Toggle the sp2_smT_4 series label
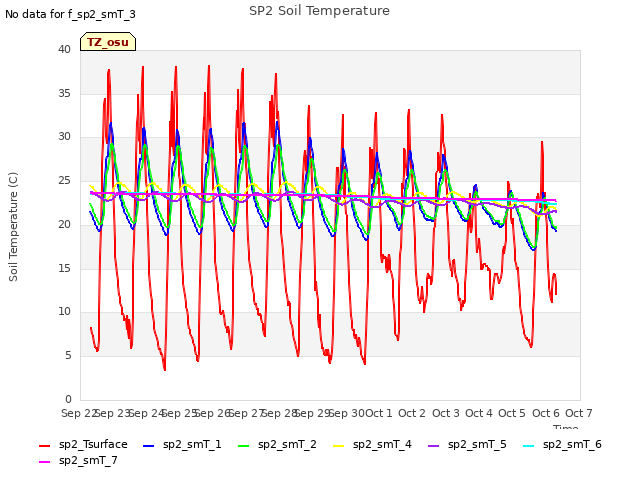The image size is (640, 480). [x=382, y=444]
